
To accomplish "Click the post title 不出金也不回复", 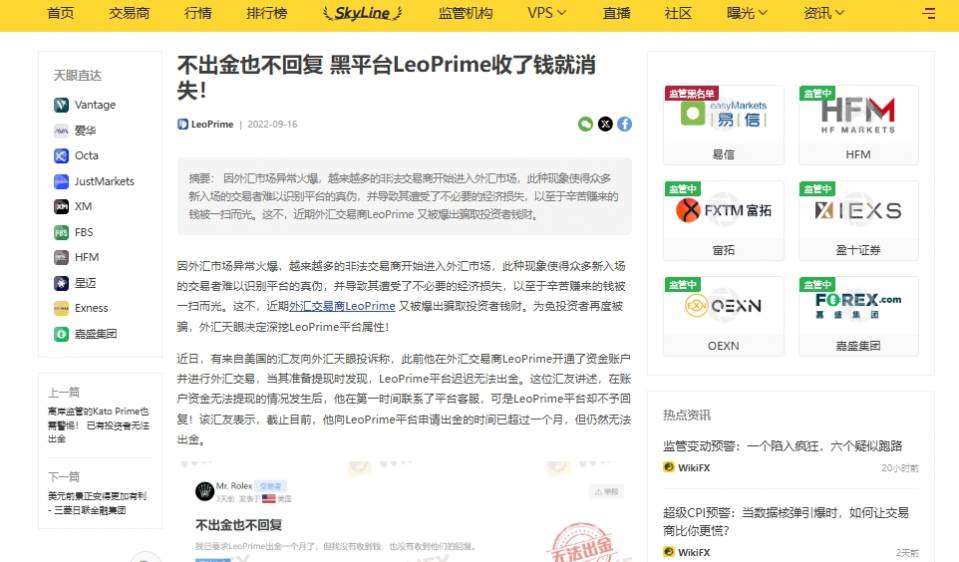I will pos(239,525).
